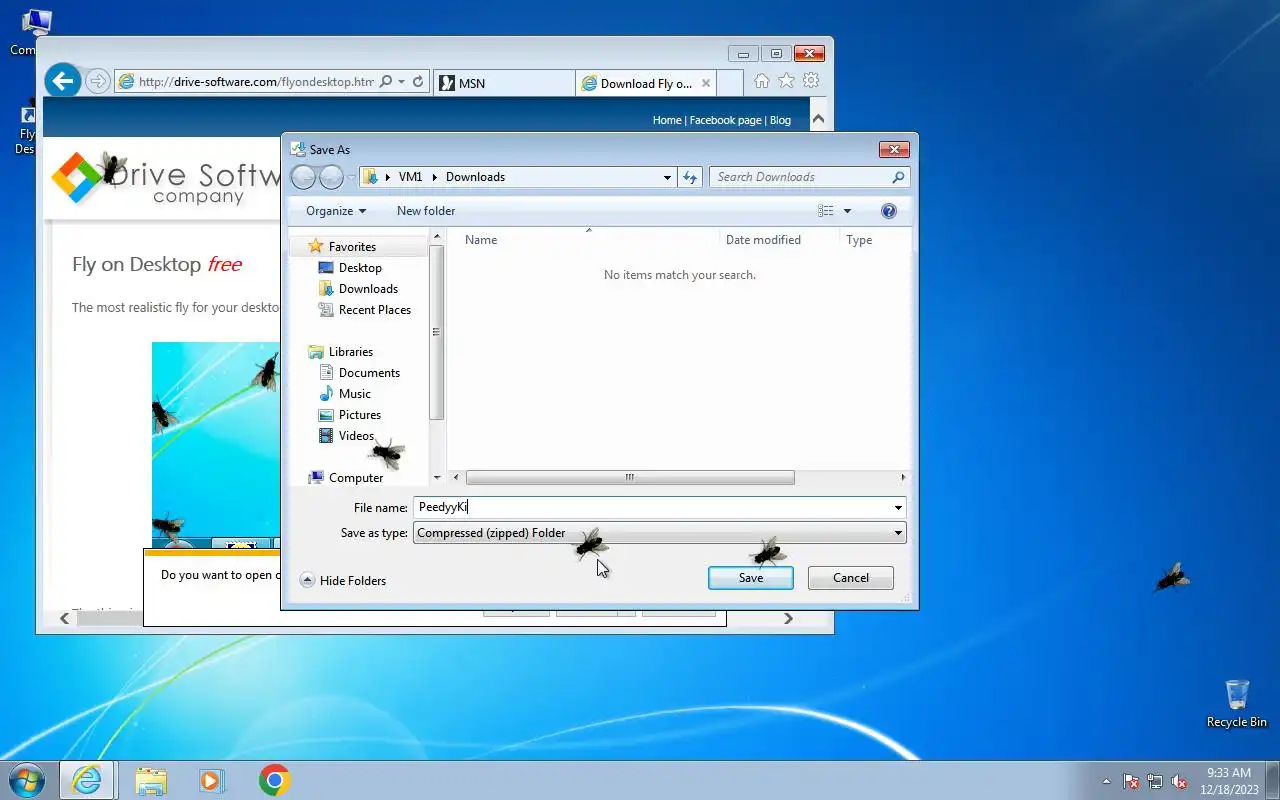Close the Download Fly tab
The height and width of the screenshot is (800, 1280).
click(x=706, y=83)
